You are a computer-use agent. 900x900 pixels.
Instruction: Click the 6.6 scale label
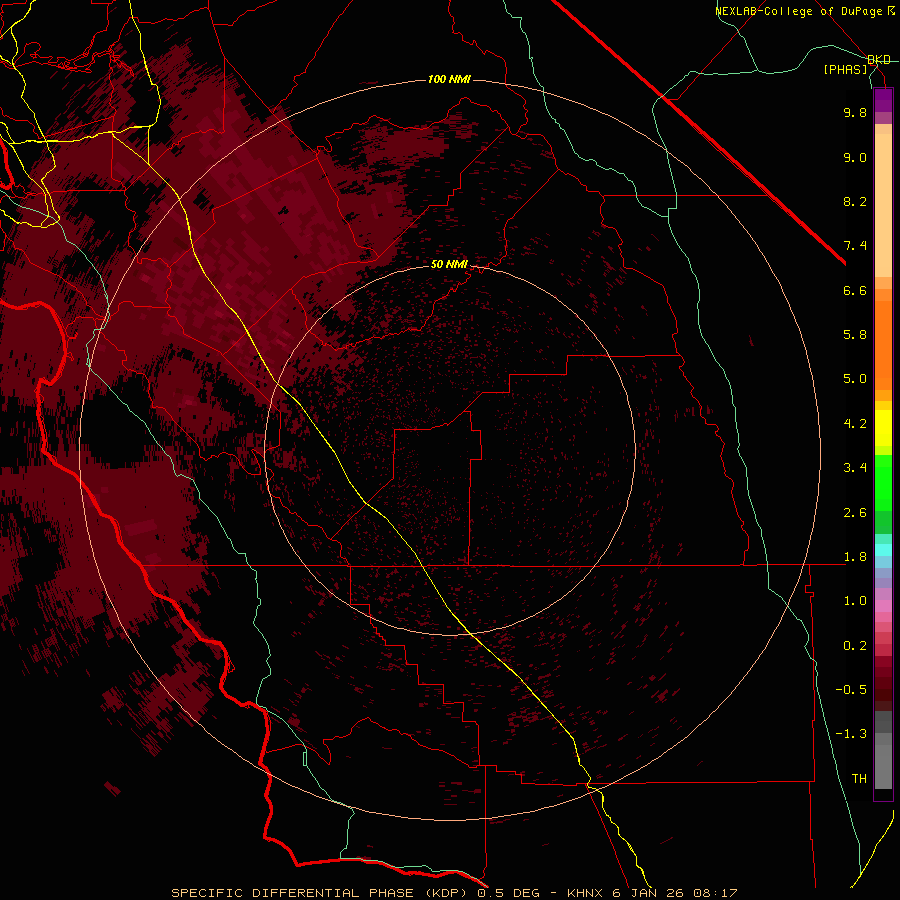pos(855,290)
